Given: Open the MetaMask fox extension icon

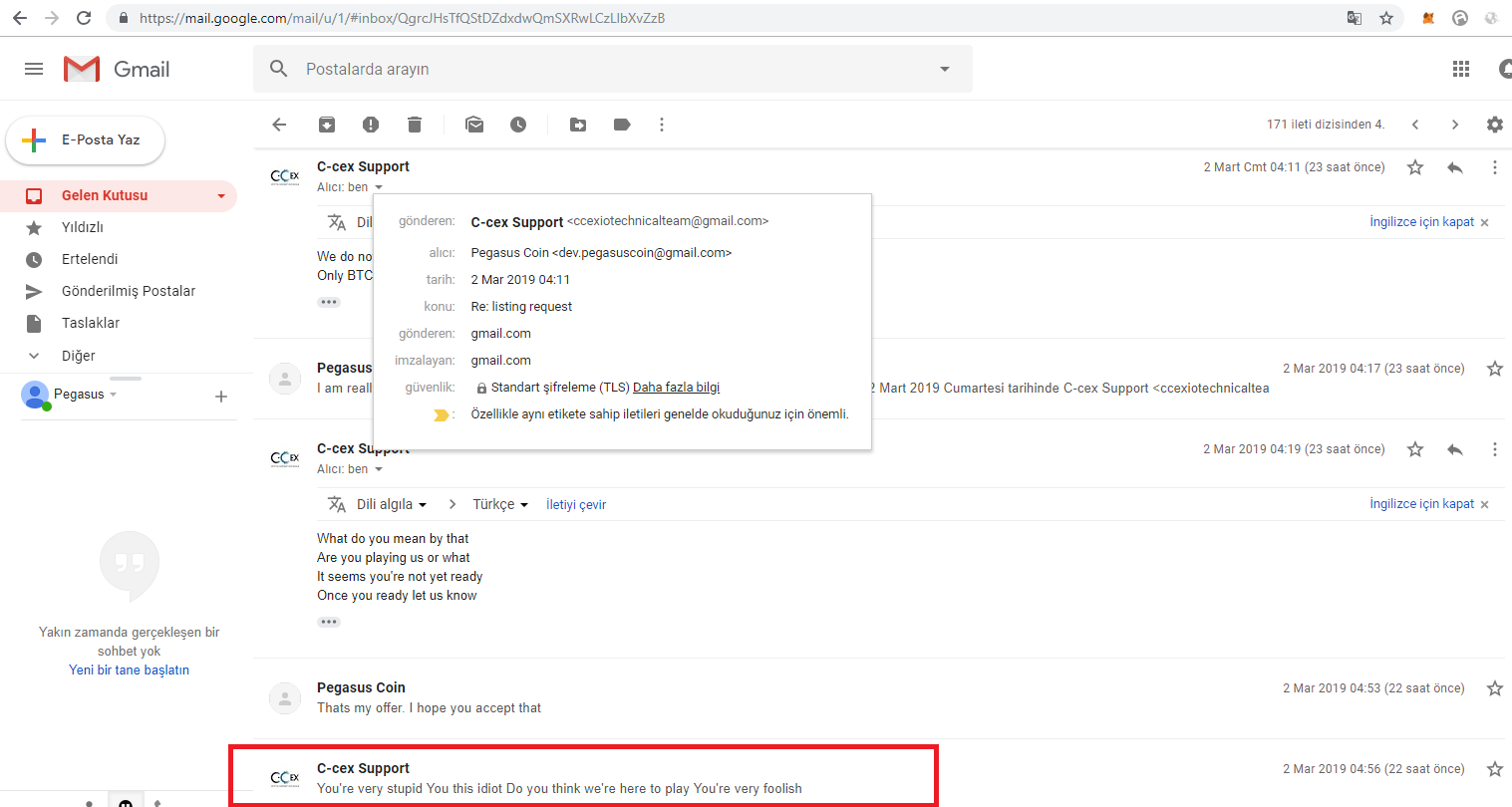Looking at the screenshot, I should (x=1428, y=18).
